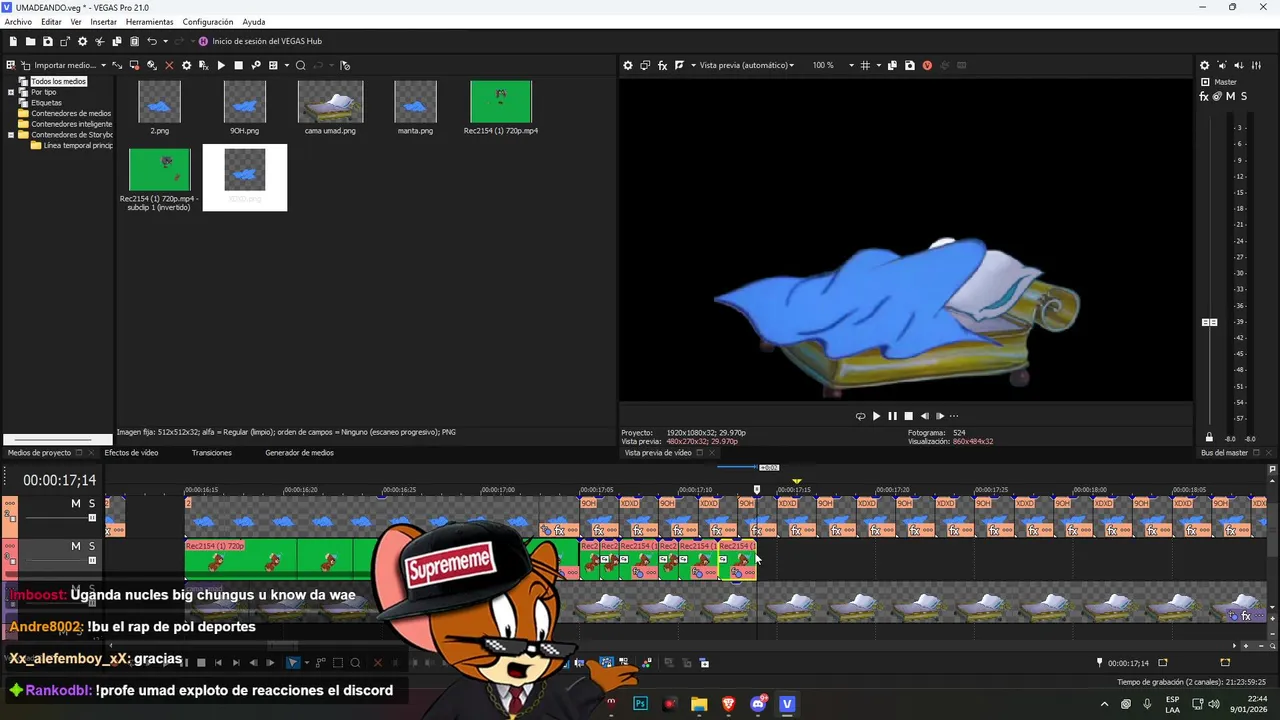1280x720 pixels.
Task: Open Vista previa (automático) quality dropdown
Action: point(746,65)
